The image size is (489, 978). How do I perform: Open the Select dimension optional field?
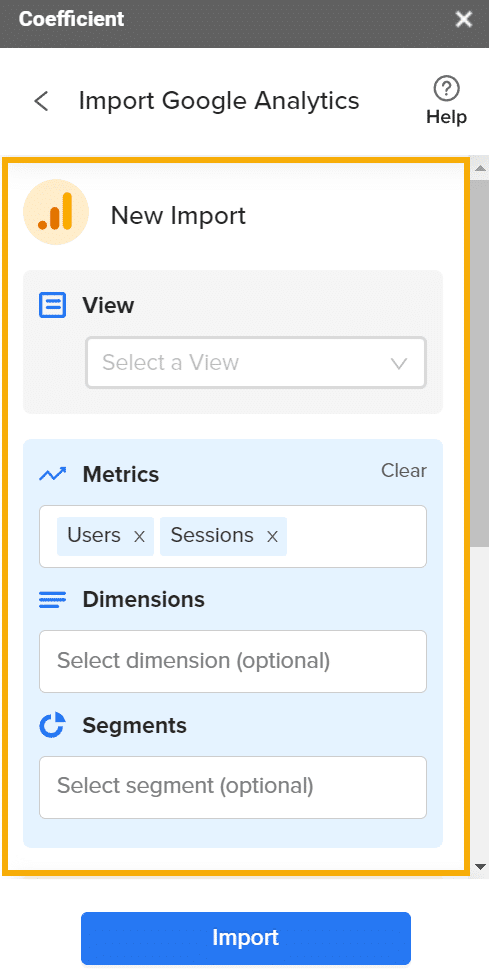[233, 661]
